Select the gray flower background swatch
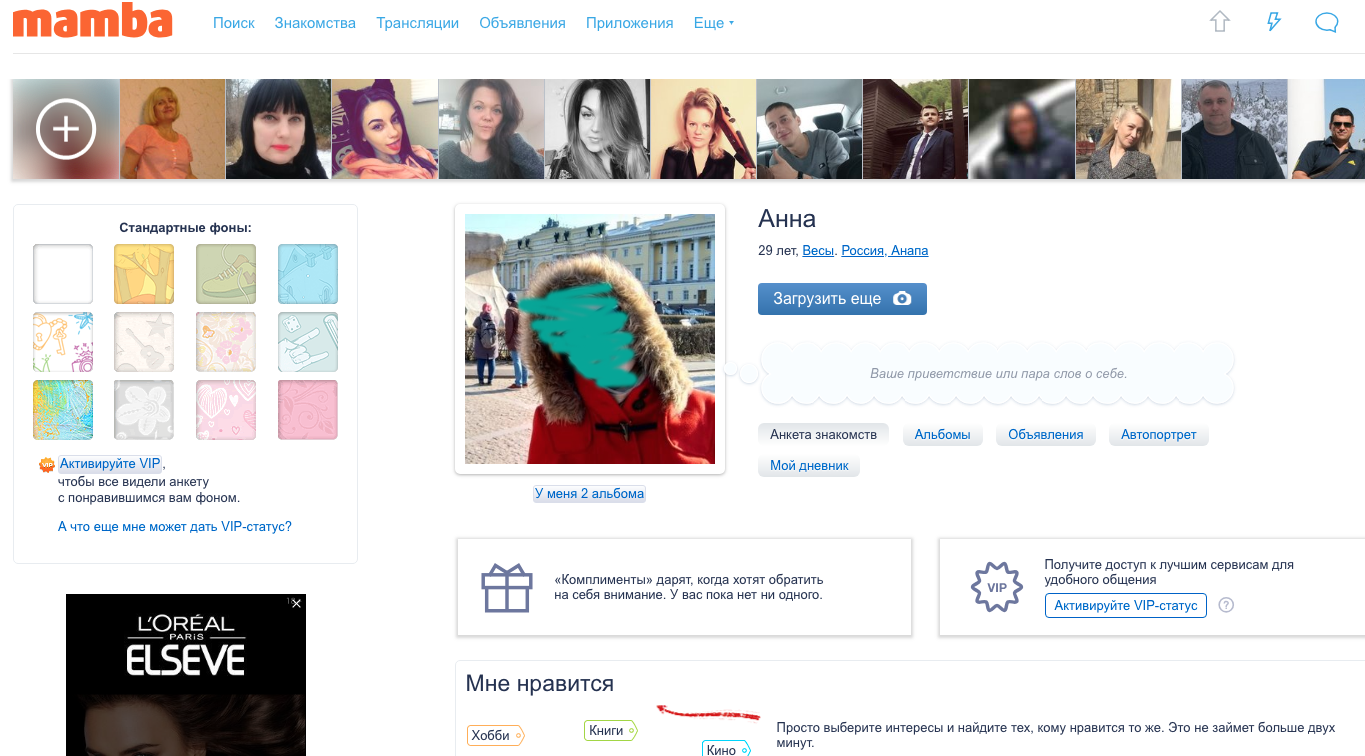Image resolution: width=1365 pixels, height=756 pixels. (x=144, y=410)
